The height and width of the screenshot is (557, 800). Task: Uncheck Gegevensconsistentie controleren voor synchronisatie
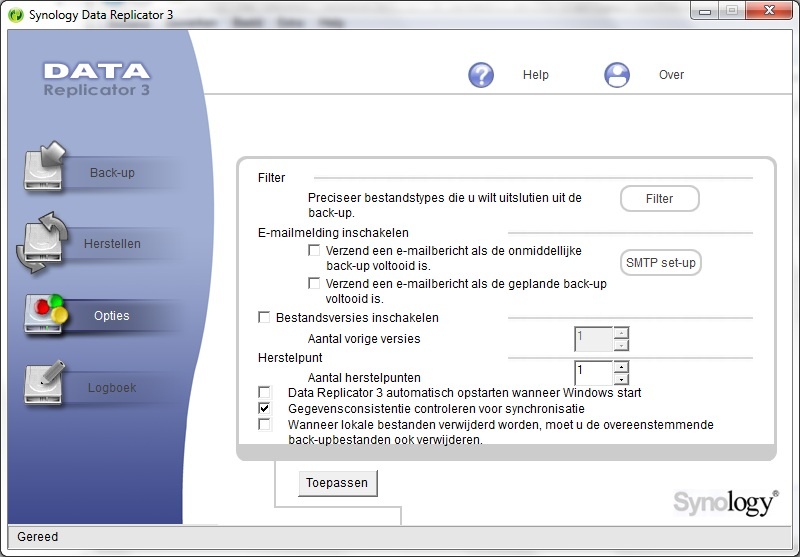pyautogui.click(x=264, y=408)
